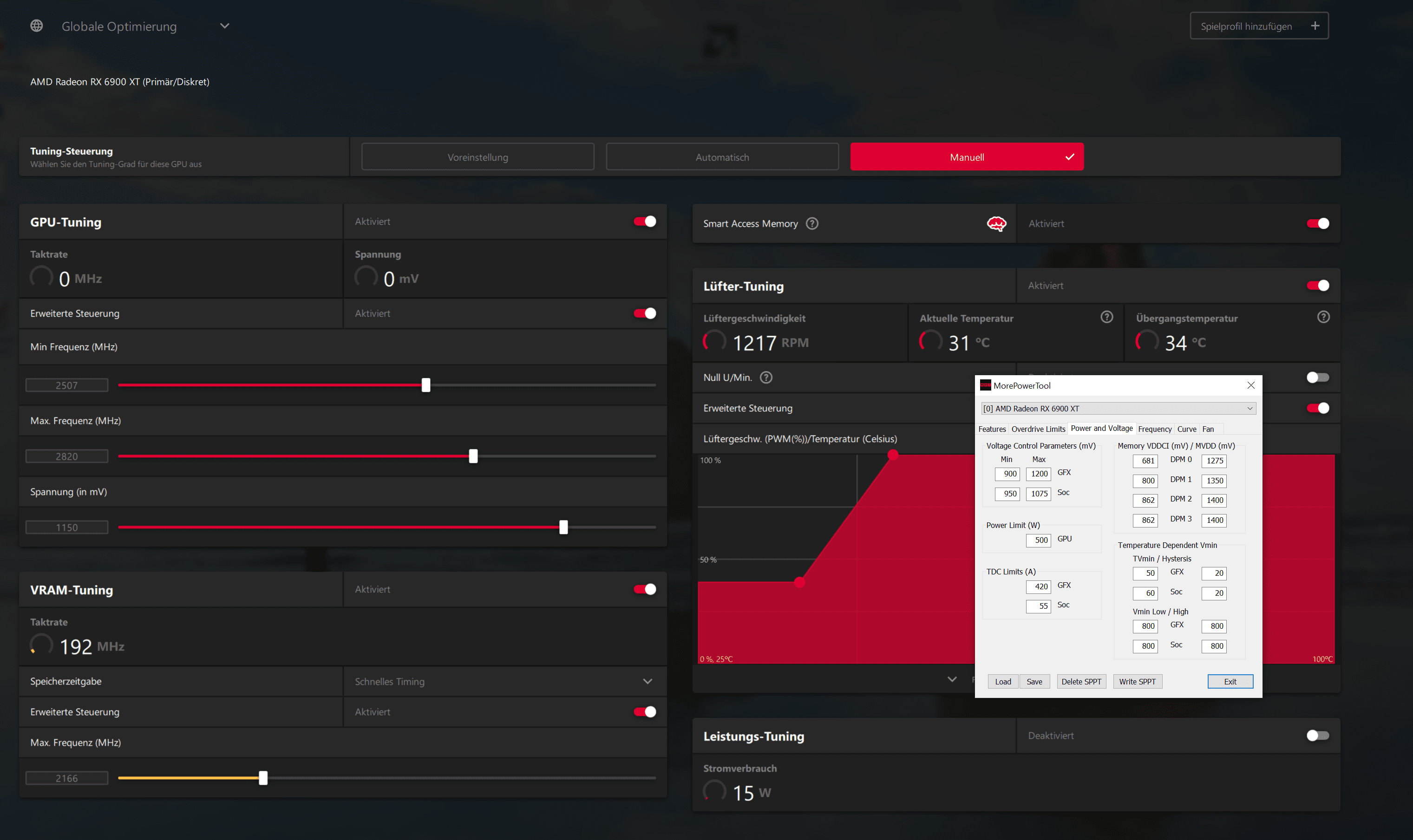Click the Smart Access Memory brain icon
Viewport: 1413px width, 840px height.
tap(996, 224)
